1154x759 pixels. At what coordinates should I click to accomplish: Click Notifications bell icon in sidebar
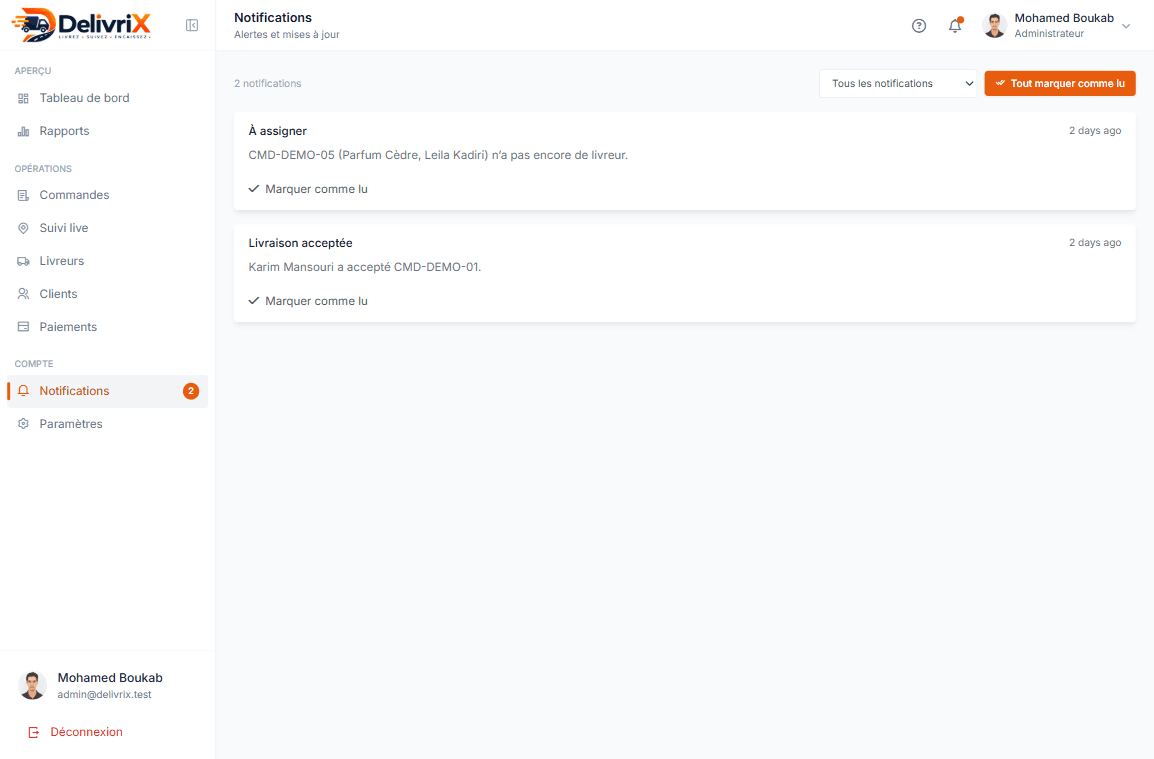tap(24, 391)
